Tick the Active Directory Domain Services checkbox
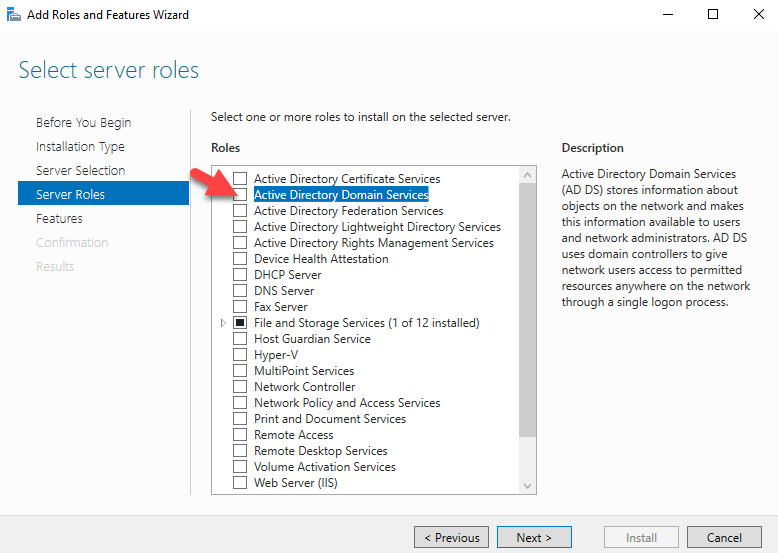This screenshot has width=778, height=553. (x=240, y=194)
